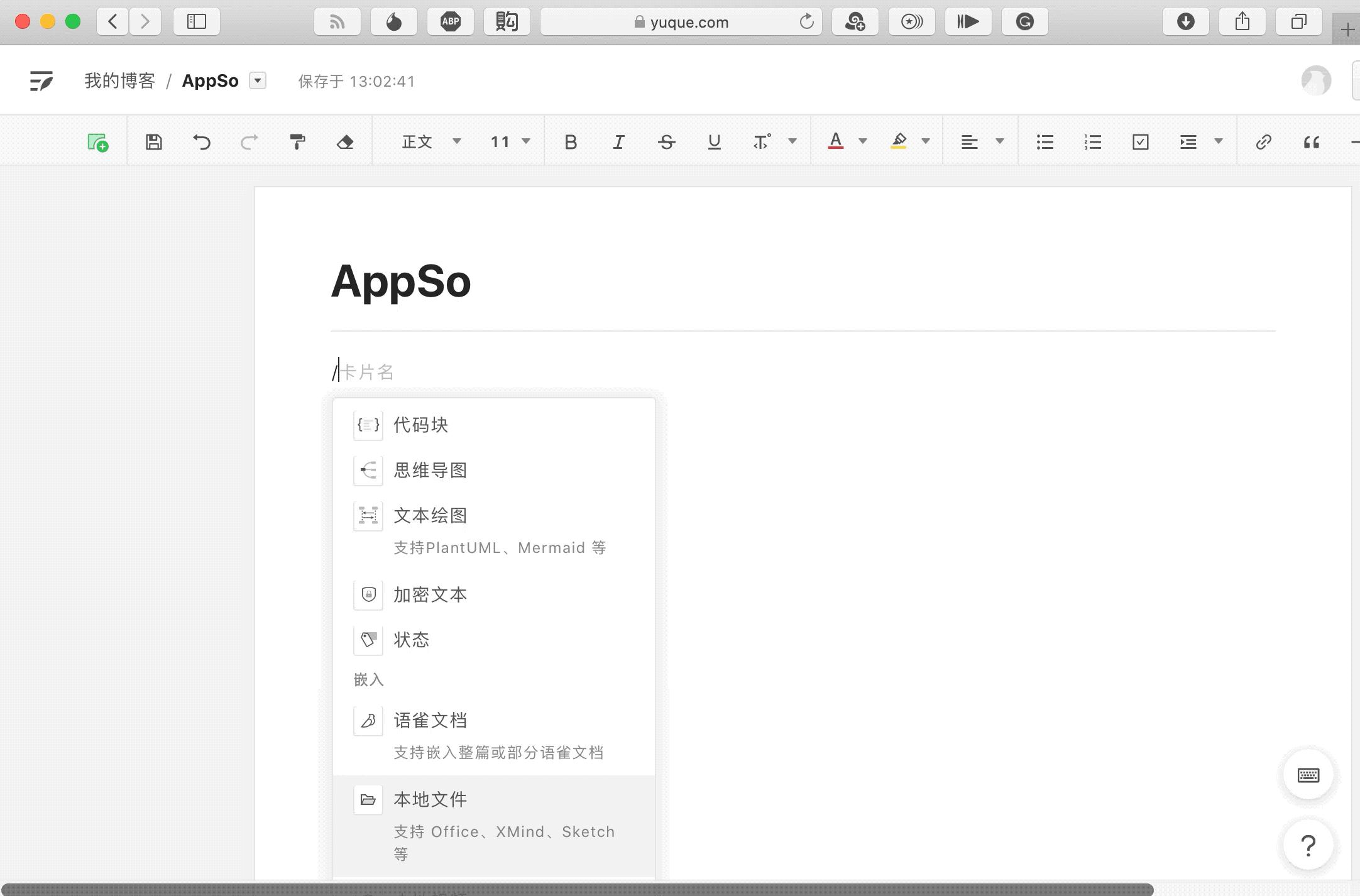Insert a task checkbox list
The height and width of the screenshot is (896, 1360).
(1140, 142)
